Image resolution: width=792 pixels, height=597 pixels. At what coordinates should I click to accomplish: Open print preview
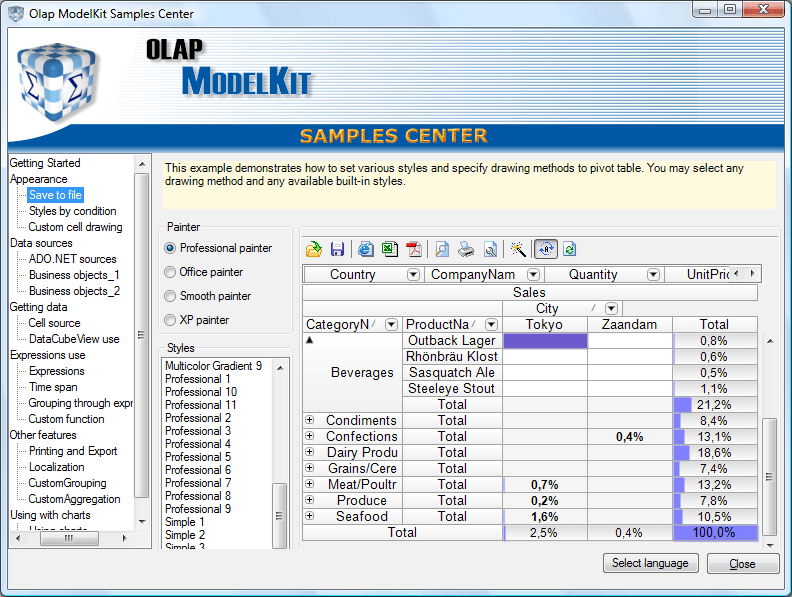pyautogui.click(x=442, y=249)
